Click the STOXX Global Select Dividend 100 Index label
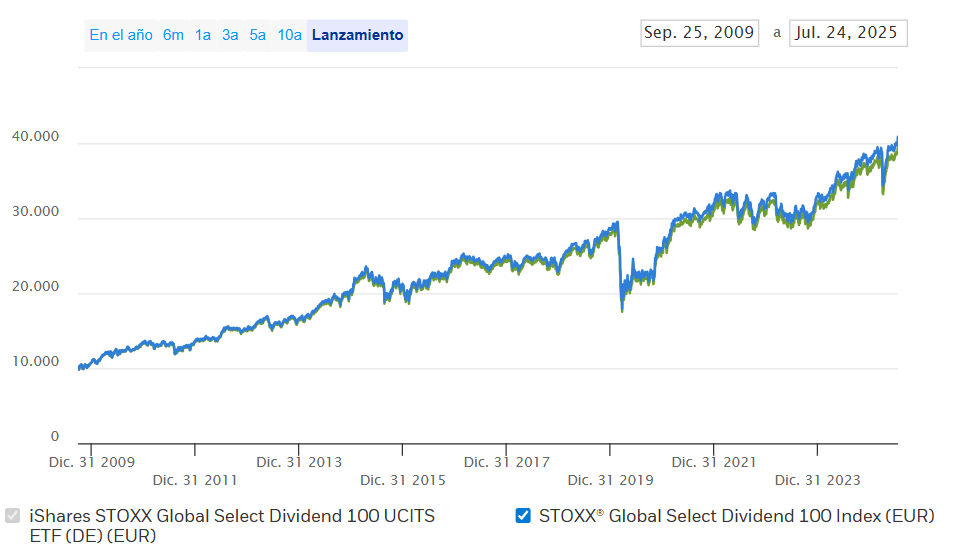The height and width of the screenshot is (550, 960). (736, 516)
